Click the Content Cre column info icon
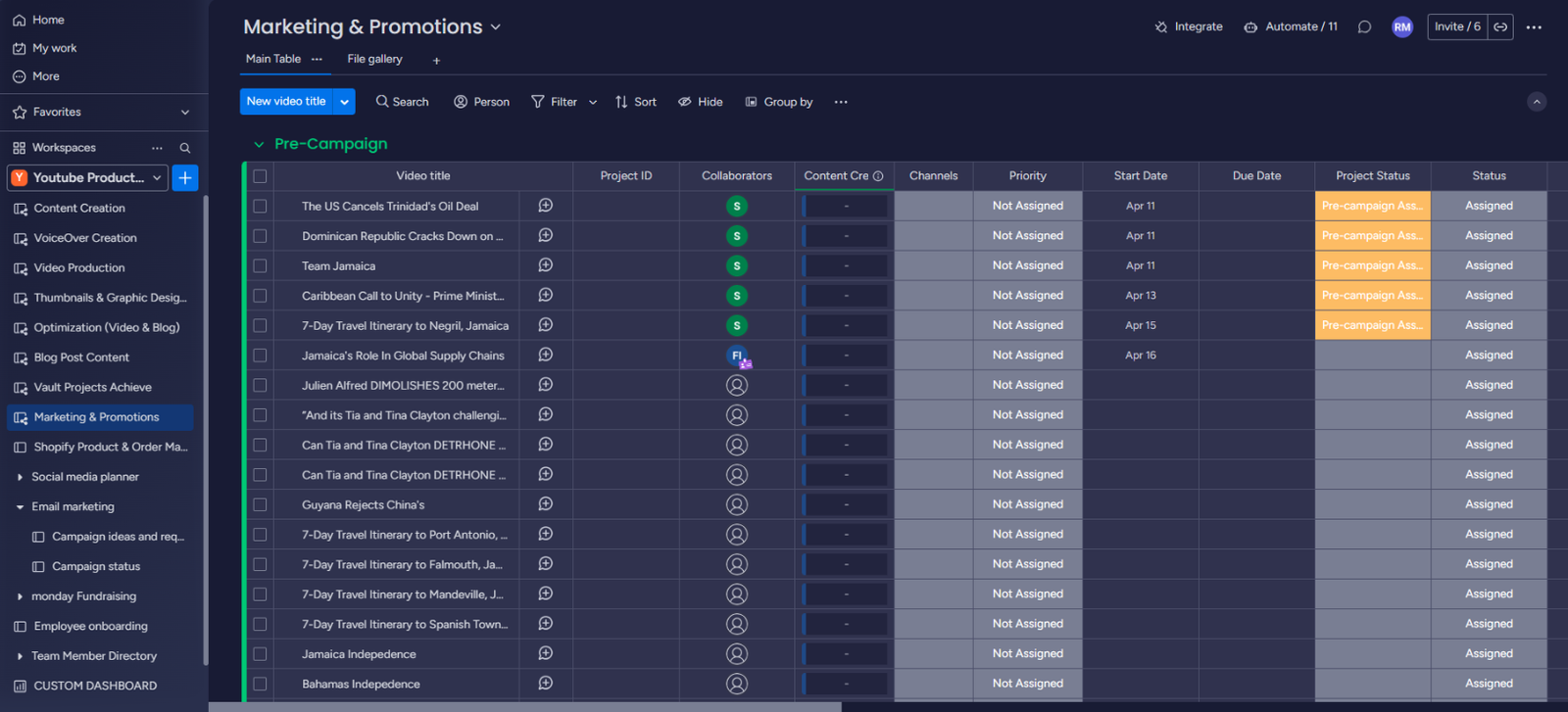Image resolution: width=1568 pixels, height=712 pixels. tap(878, 176)
